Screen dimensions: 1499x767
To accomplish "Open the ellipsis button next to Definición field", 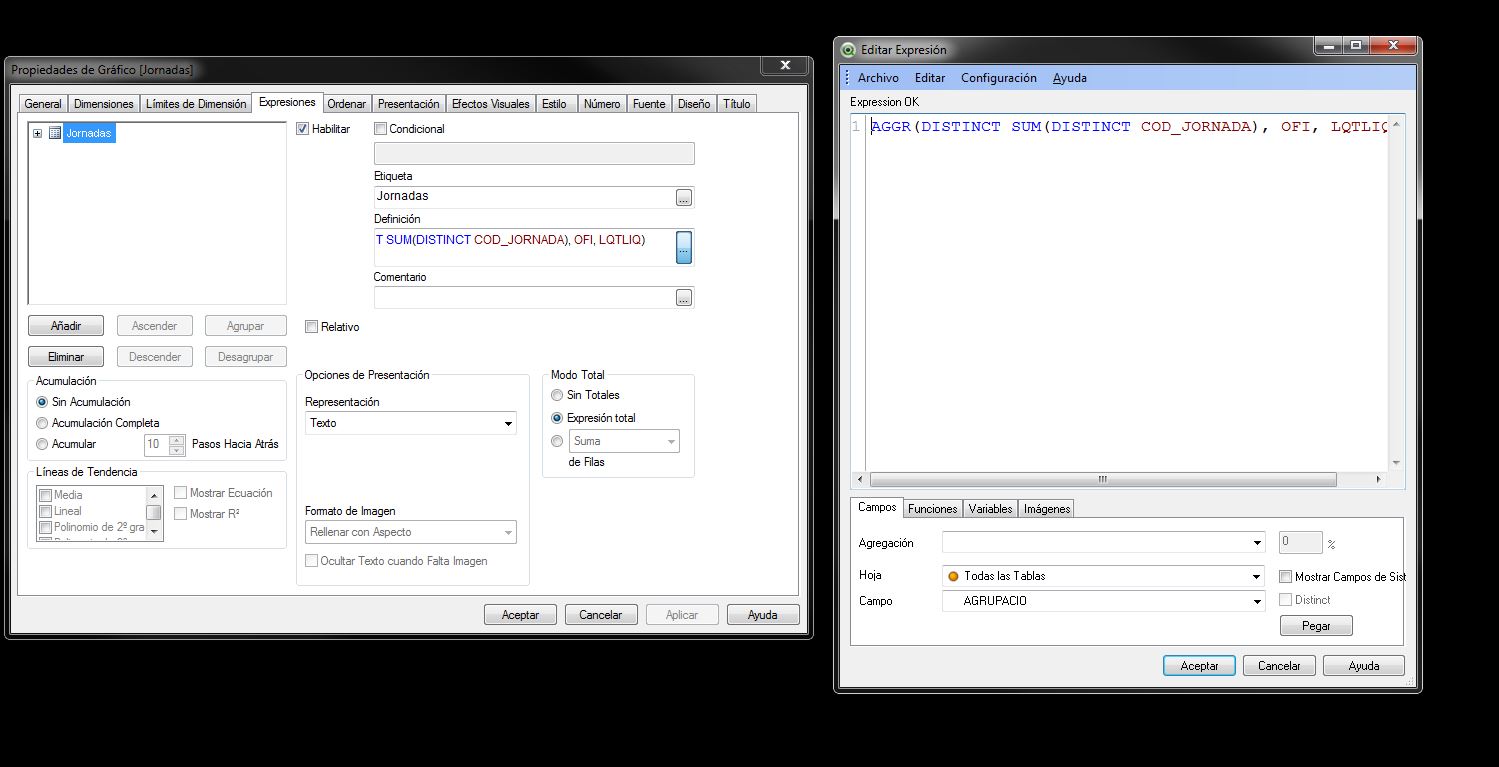I will click(x=684, y=247).
